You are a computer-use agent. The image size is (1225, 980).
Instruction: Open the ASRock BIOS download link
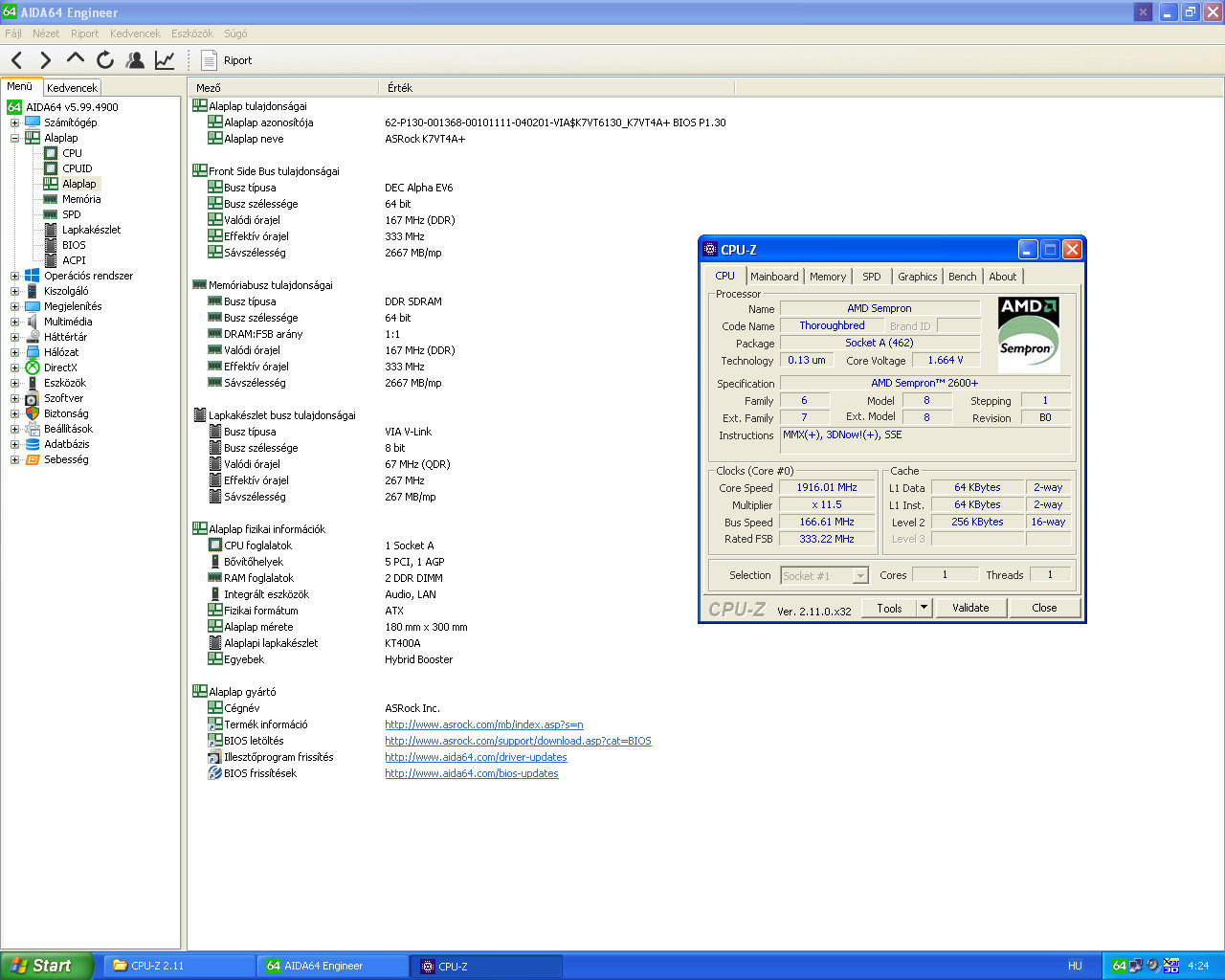[x=518, y=741]
